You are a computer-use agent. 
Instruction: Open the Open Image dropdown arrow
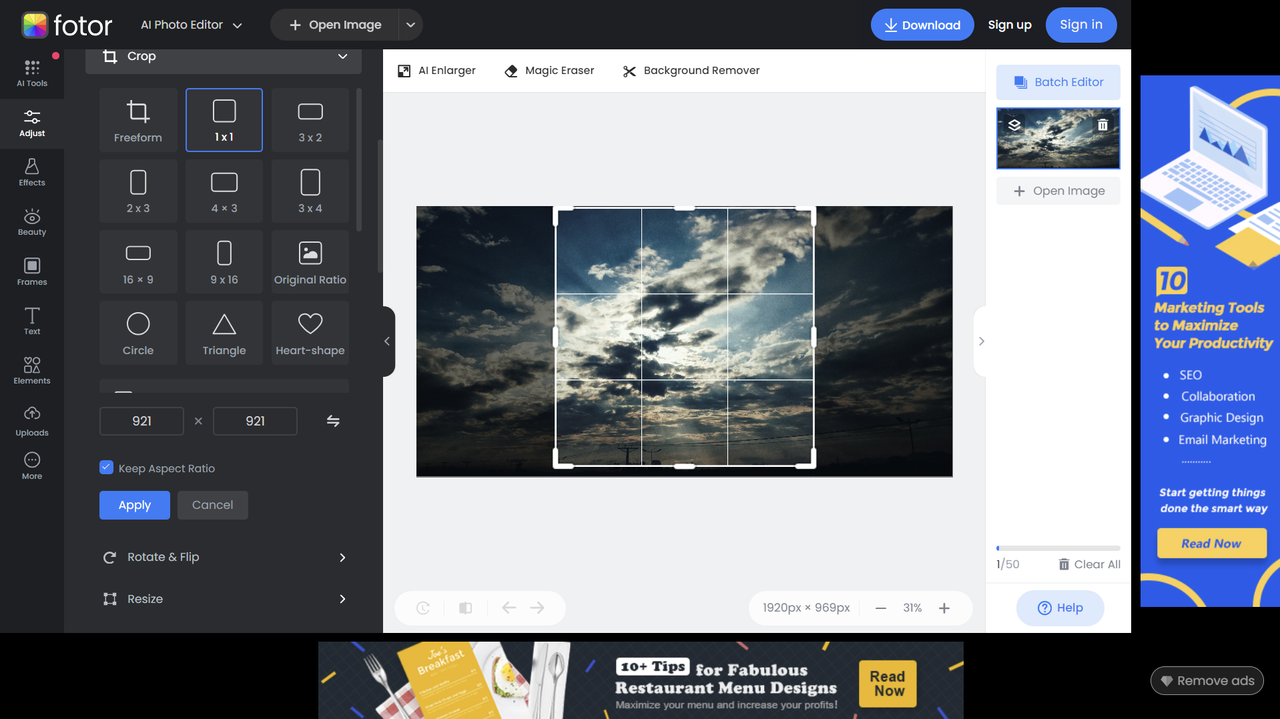click(410, 25)
